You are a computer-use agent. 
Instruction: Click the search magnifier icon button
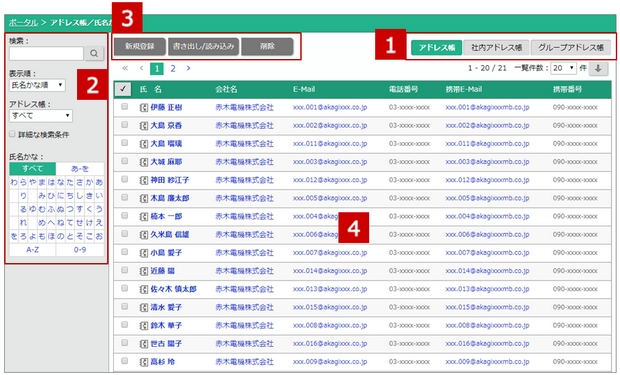[x=94, y=53]
